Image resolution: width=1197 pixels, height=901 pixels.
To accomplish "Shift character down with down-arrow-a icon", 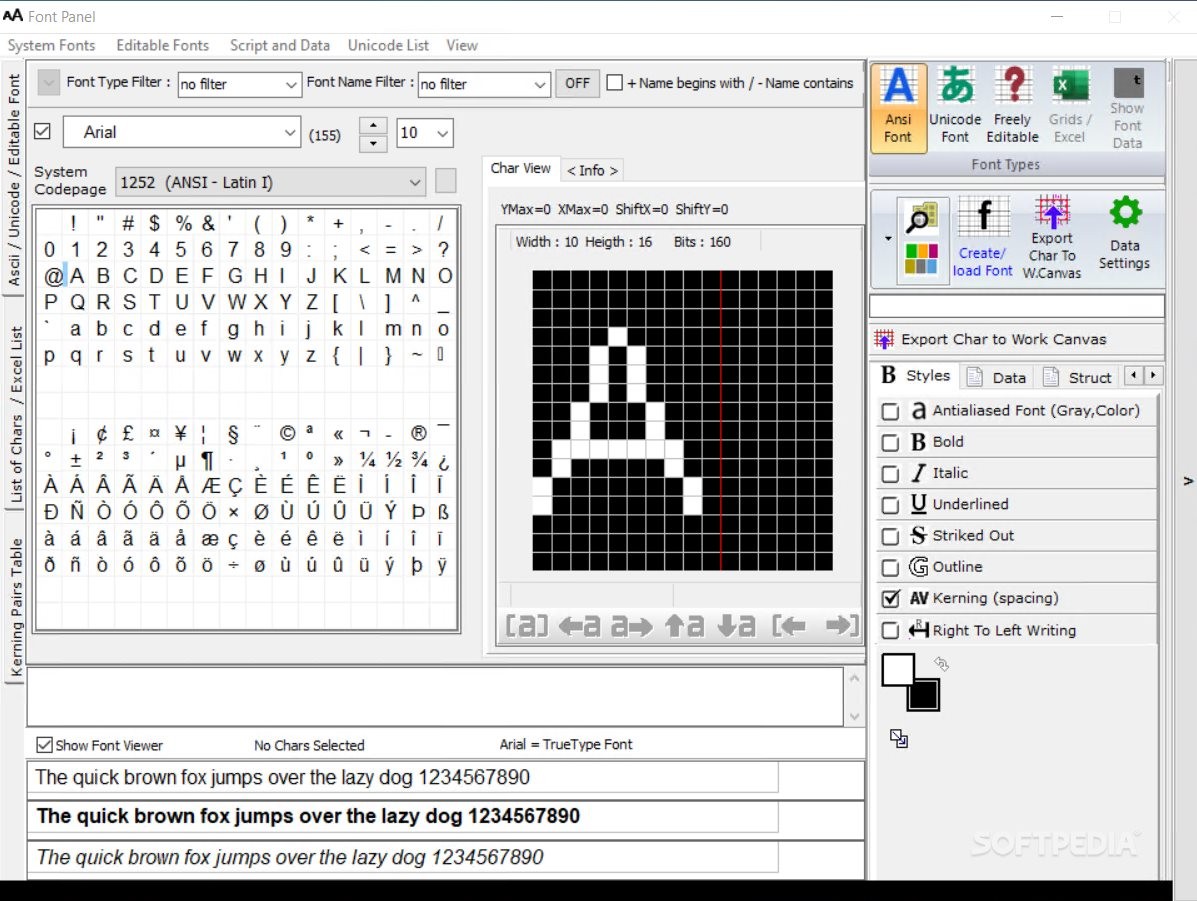I will tap(737, 626).
